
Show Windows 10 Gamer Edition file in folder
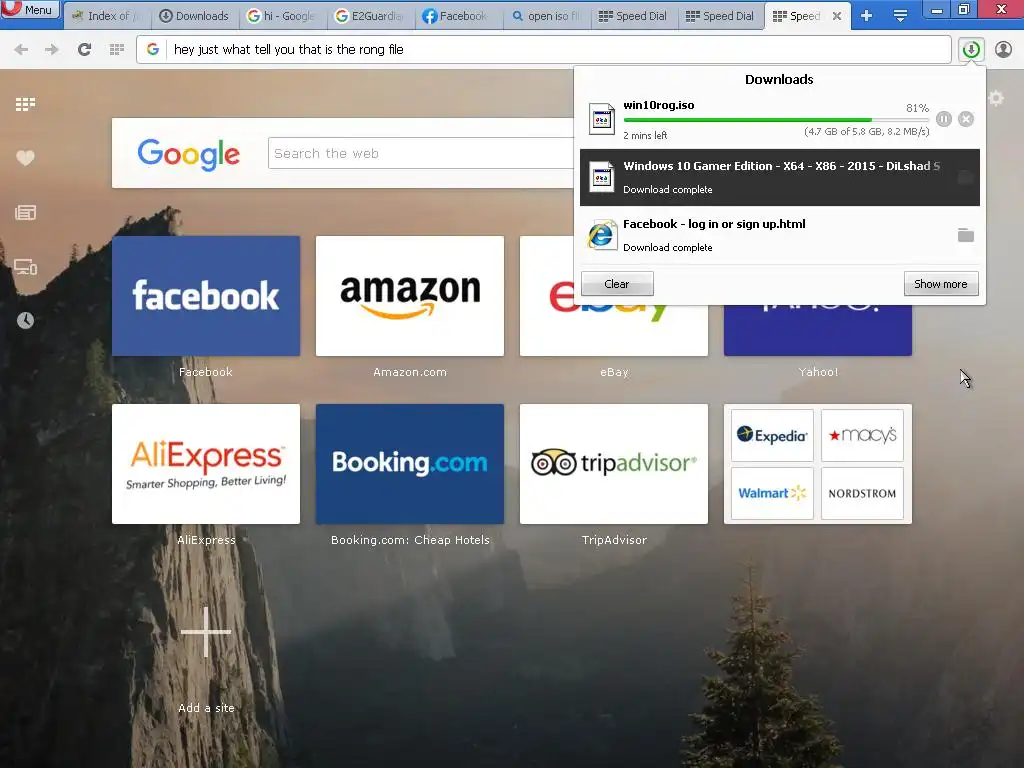pos(966,178)
